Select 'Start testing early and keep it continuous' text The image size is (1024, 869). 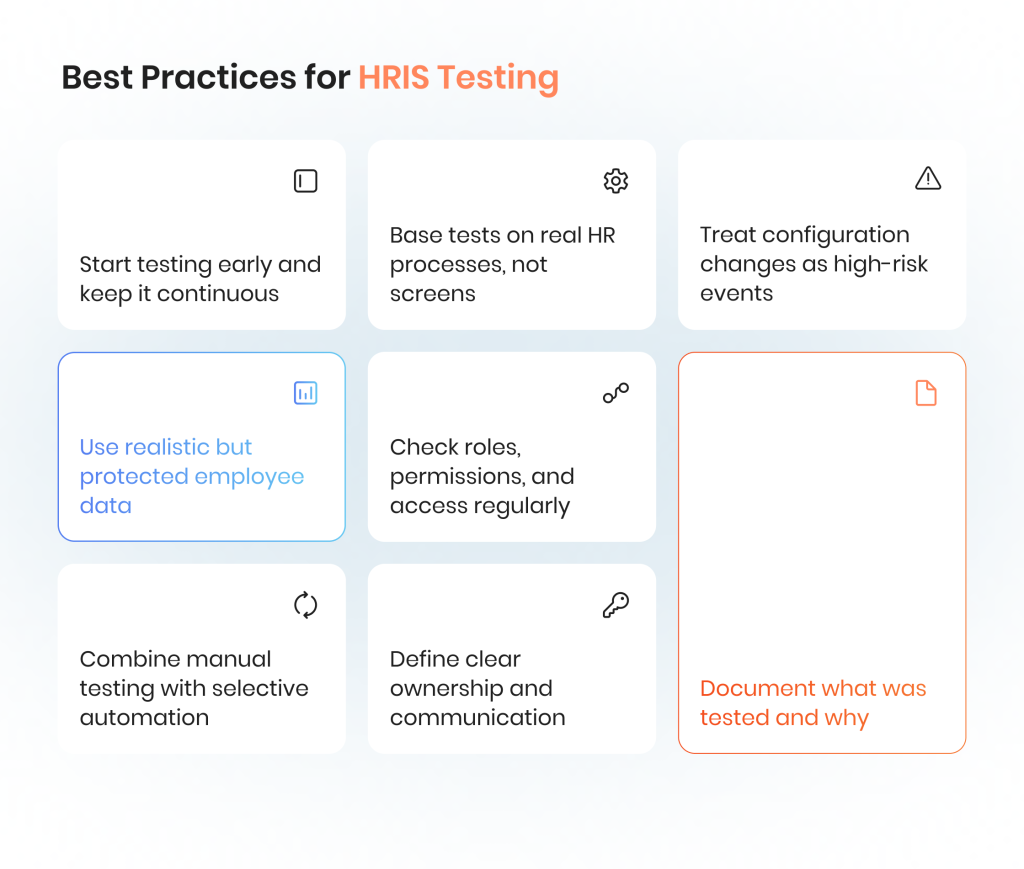[200, 279]
